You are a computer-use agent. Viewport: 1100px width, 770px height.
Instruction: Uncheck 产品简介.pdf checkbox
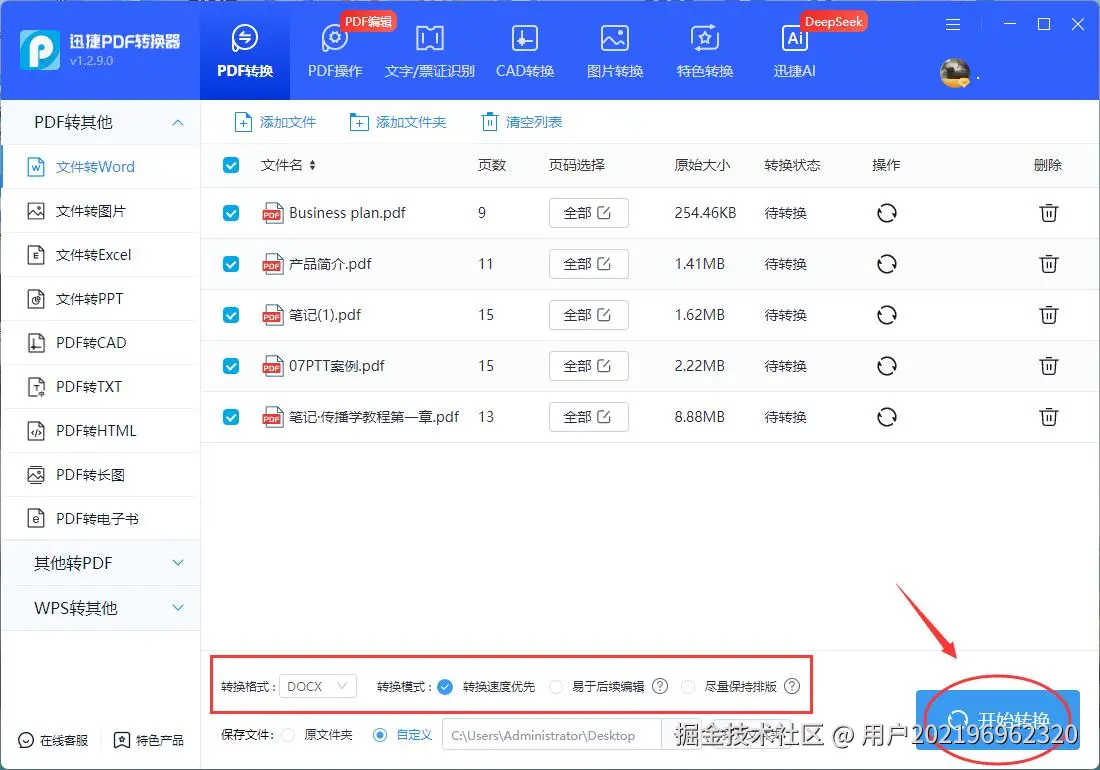pos(231,264)
